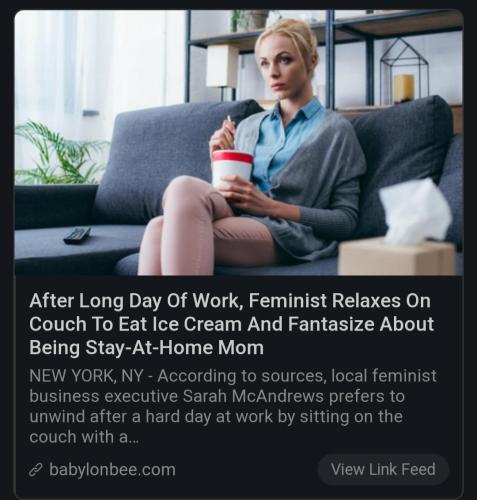Click the name "Sarah McAndrews" in snippet
Screen dimensions: 477x500
point(253,396)
